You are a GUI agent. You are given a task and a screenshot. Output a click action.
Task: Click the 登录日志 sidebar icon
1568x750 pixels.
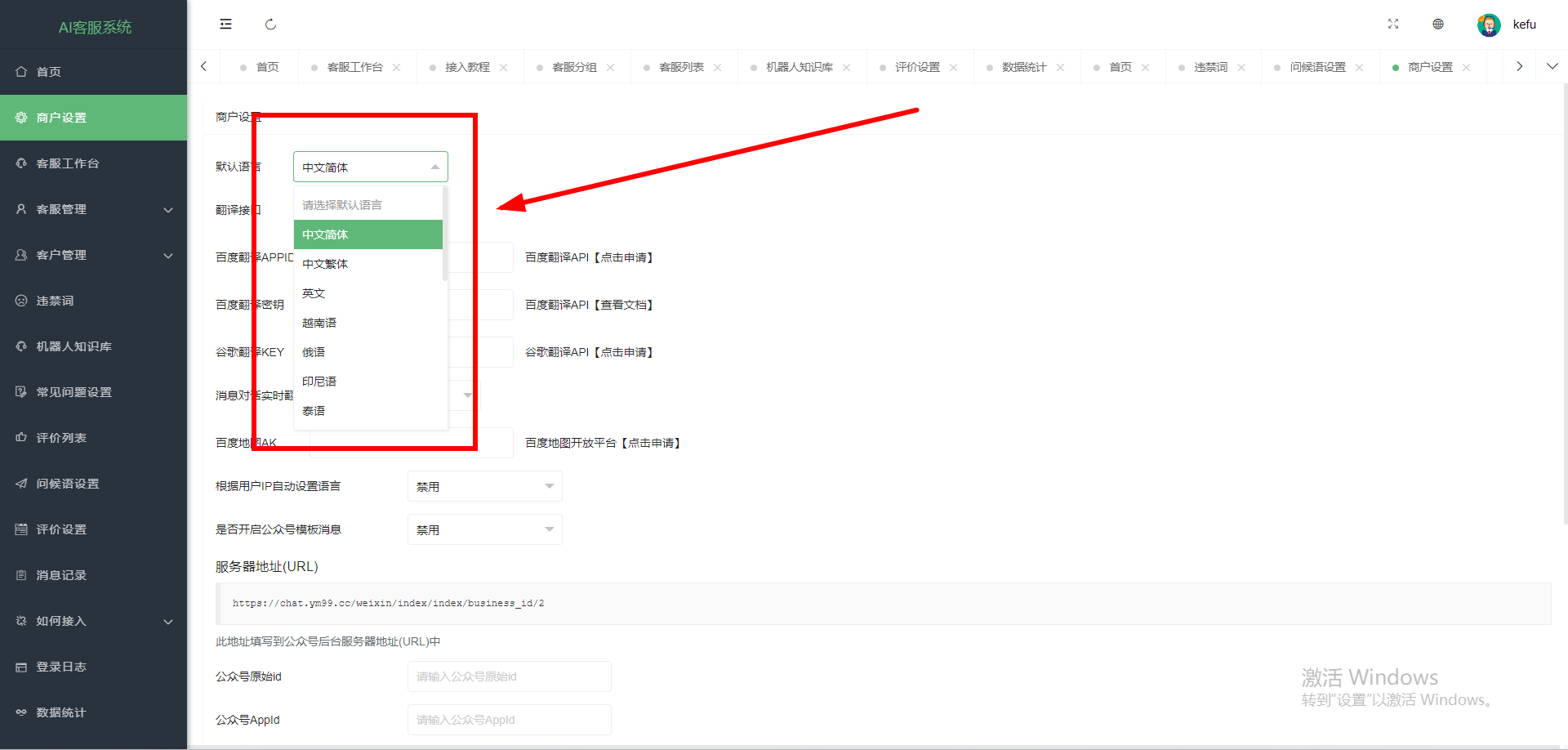(21, 667)
